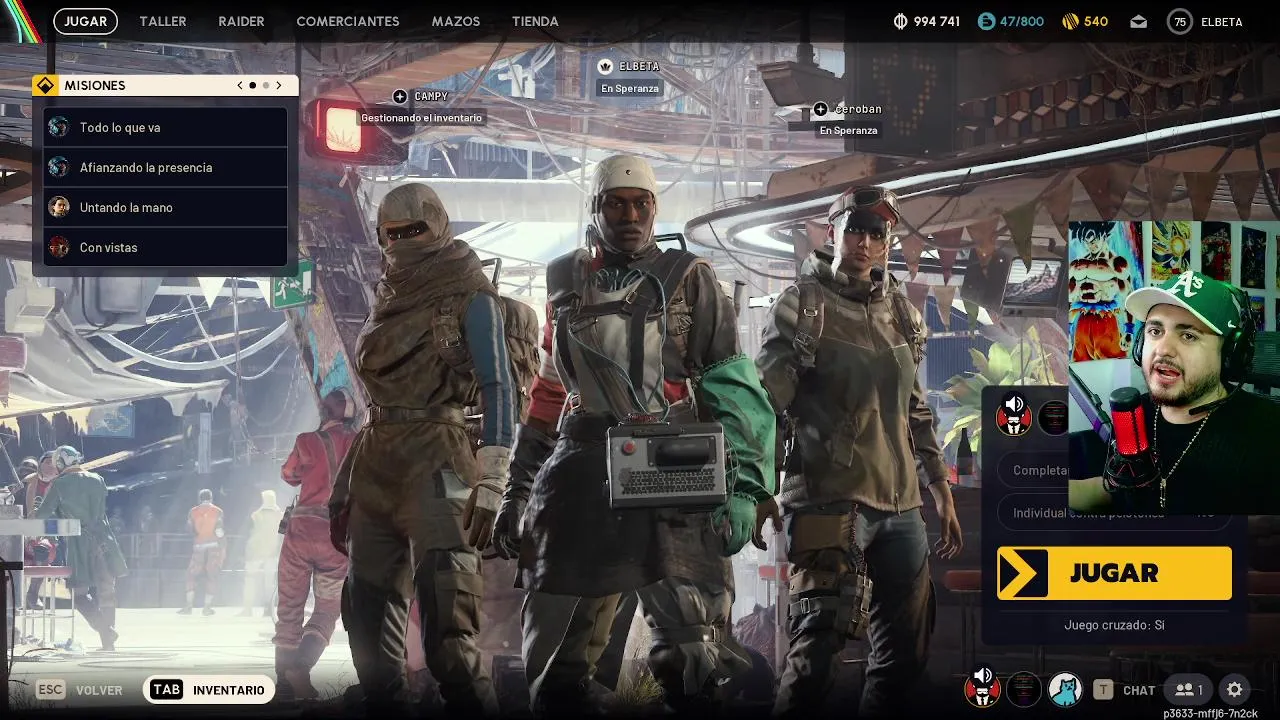Select the Ceroban squad member name

pyautogui.click(x=858, y=109)
